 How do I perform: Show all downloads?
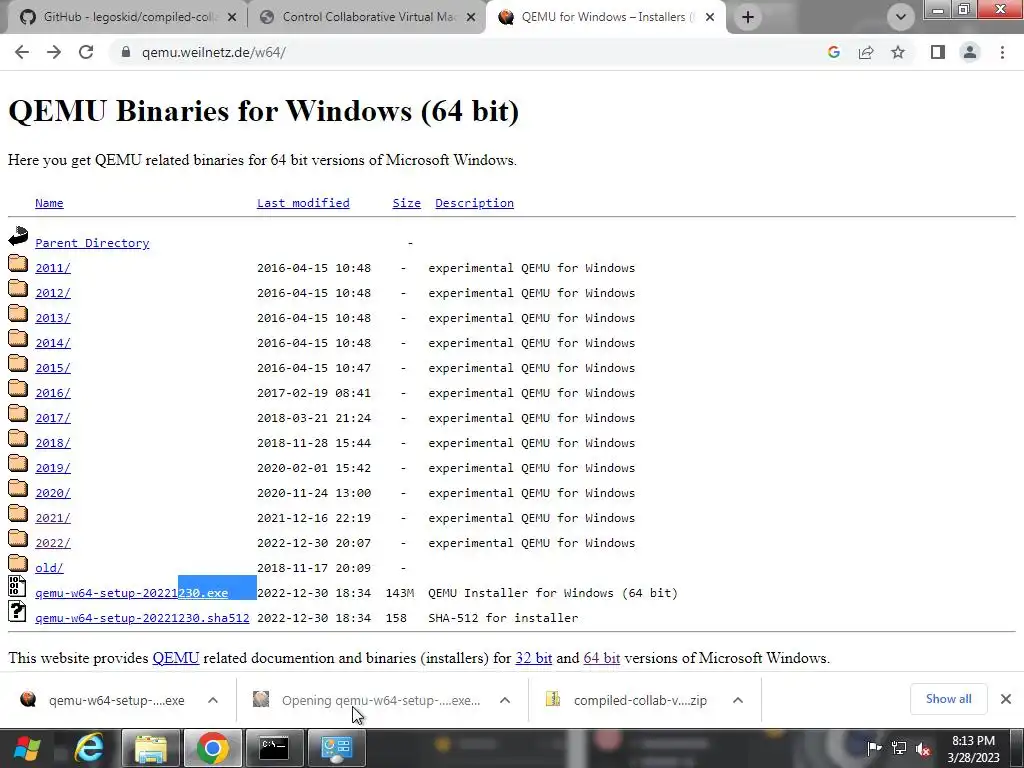(x=948, y=699)
